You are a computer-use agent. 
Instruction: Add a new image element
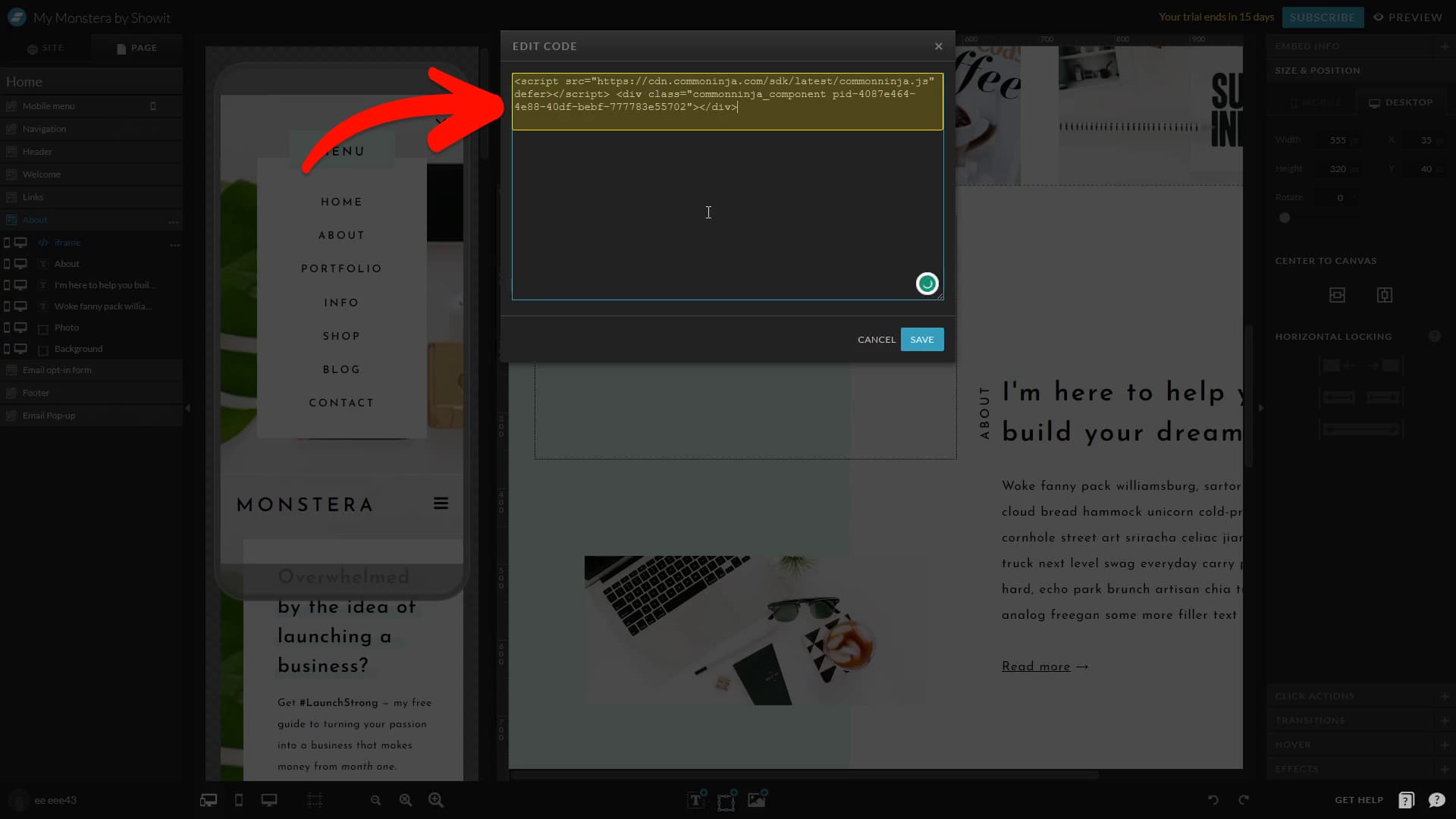click(x=757, y=799)
